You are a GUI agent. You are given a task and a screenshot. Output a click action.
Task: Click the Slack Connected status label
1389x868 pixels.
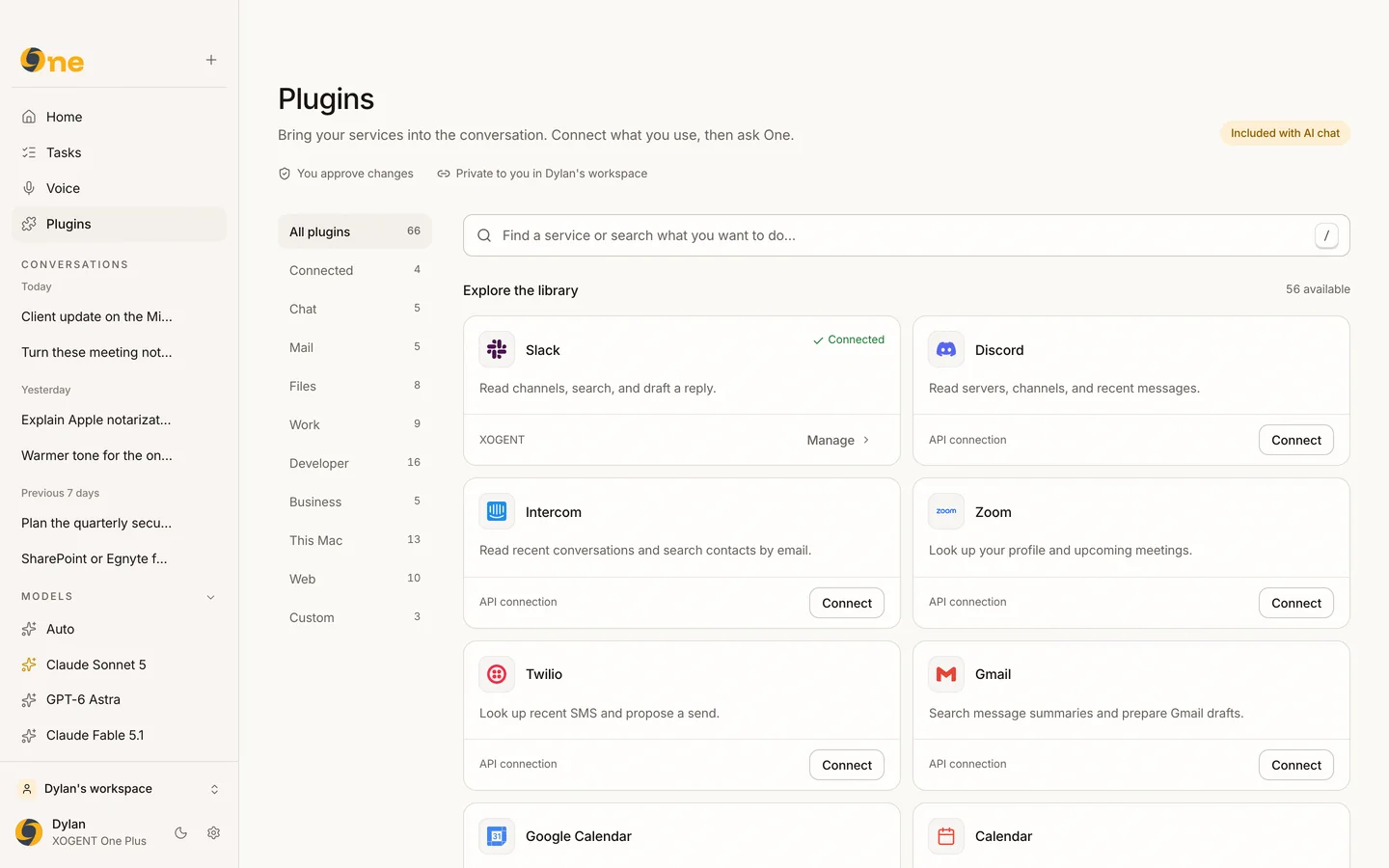click(x=849, y=339)
